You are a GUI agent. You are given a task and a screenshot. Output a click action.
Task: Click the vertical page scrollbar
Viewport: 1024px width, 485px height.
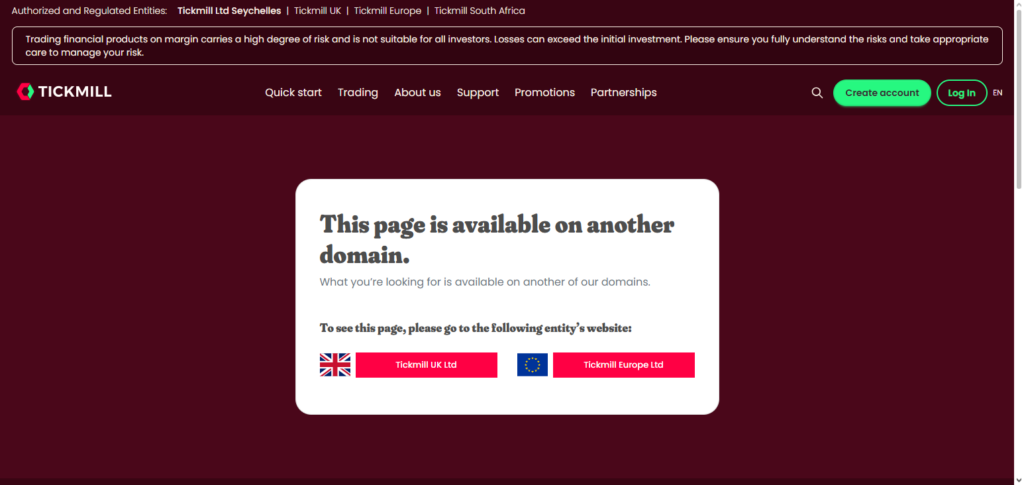(1018, 242)
